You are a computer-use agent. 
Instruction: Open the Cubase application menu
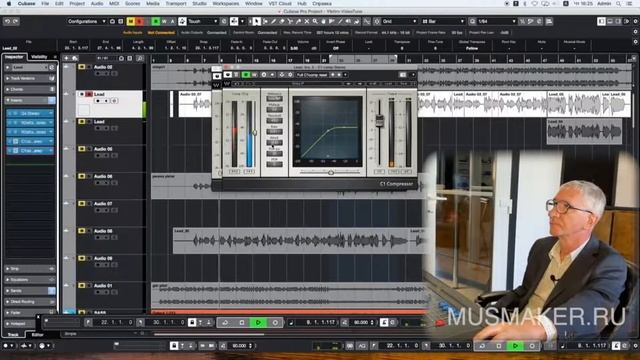(27, 3)
